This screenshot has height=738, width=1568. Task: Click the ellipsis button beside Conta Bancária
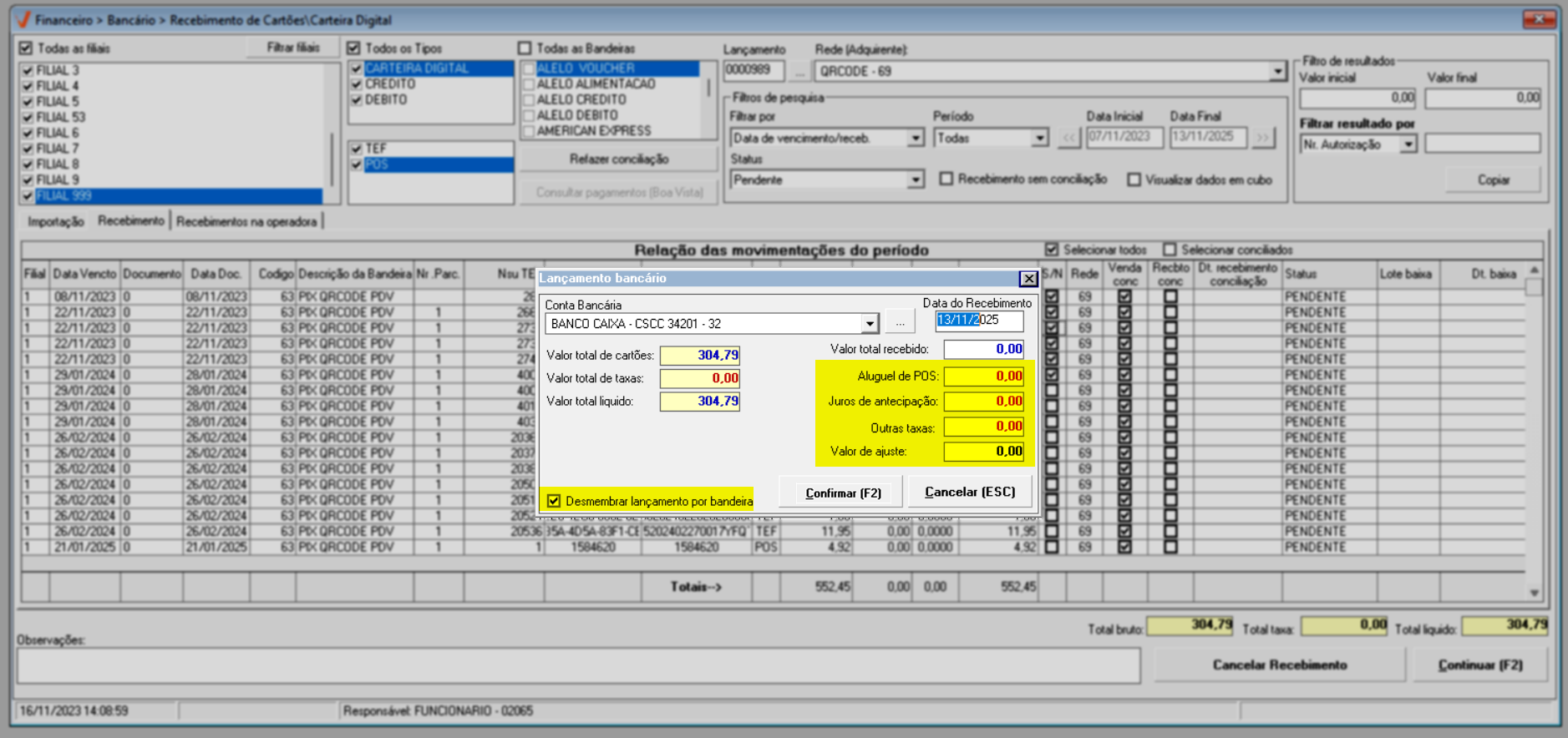tap(900, 322)
